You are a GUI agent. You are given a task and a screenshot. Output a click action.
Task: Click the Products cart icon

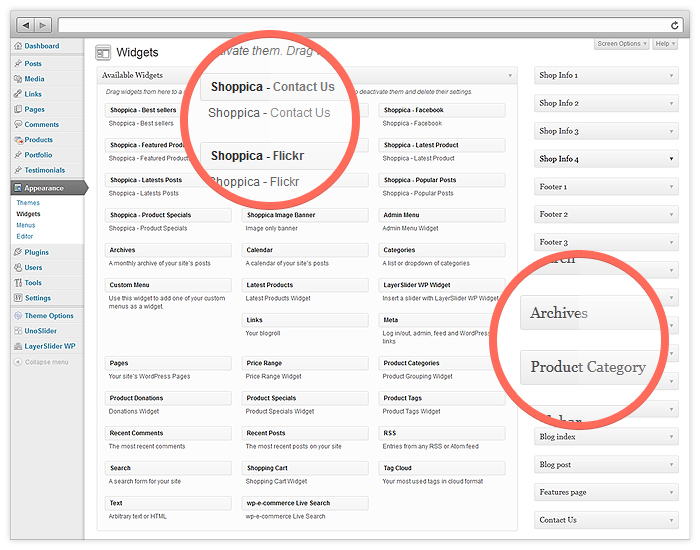coord(18,140)
